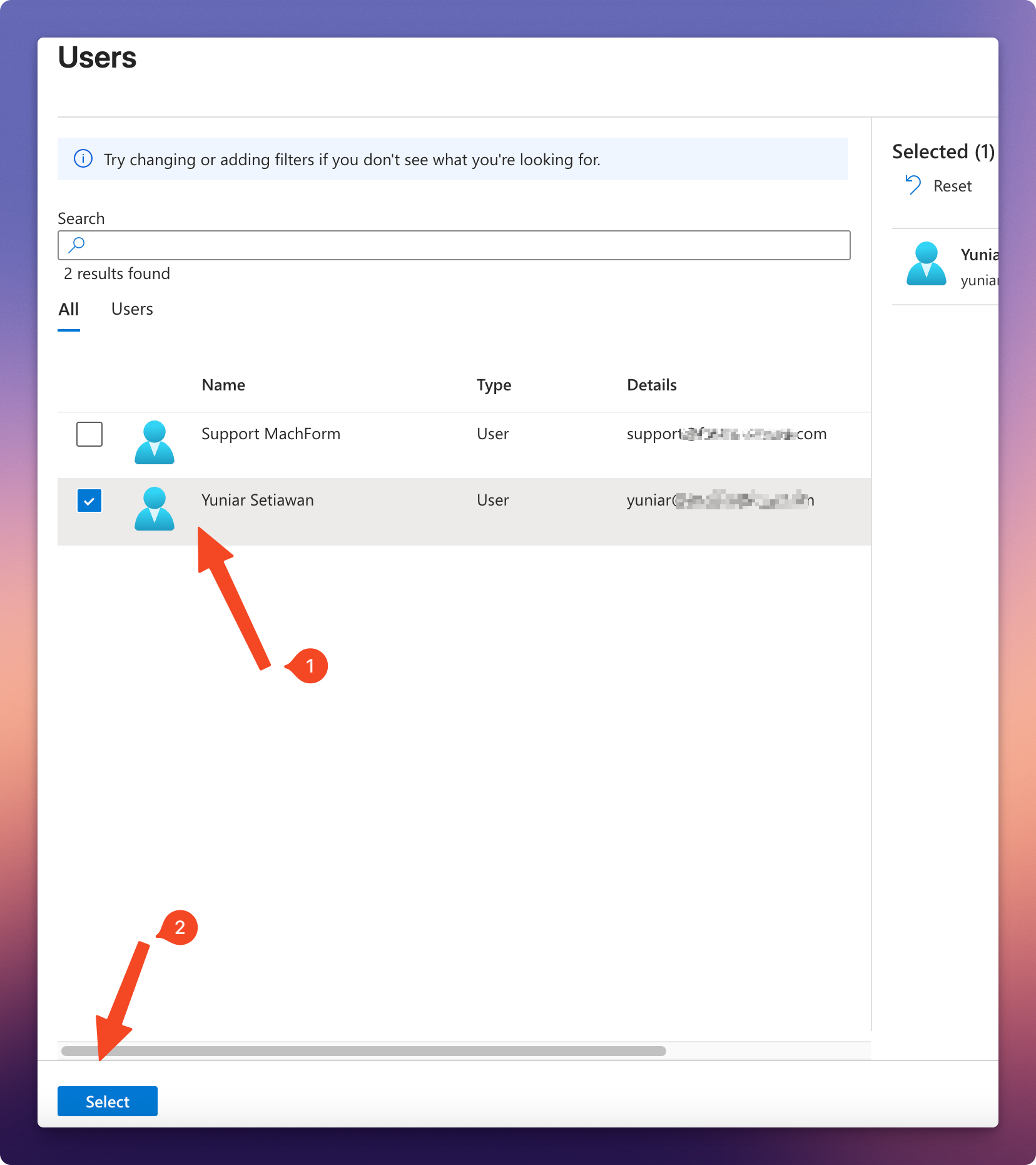
Task: Click 'User' type in Yuniar Setiawan row
Action: (493, 501)
